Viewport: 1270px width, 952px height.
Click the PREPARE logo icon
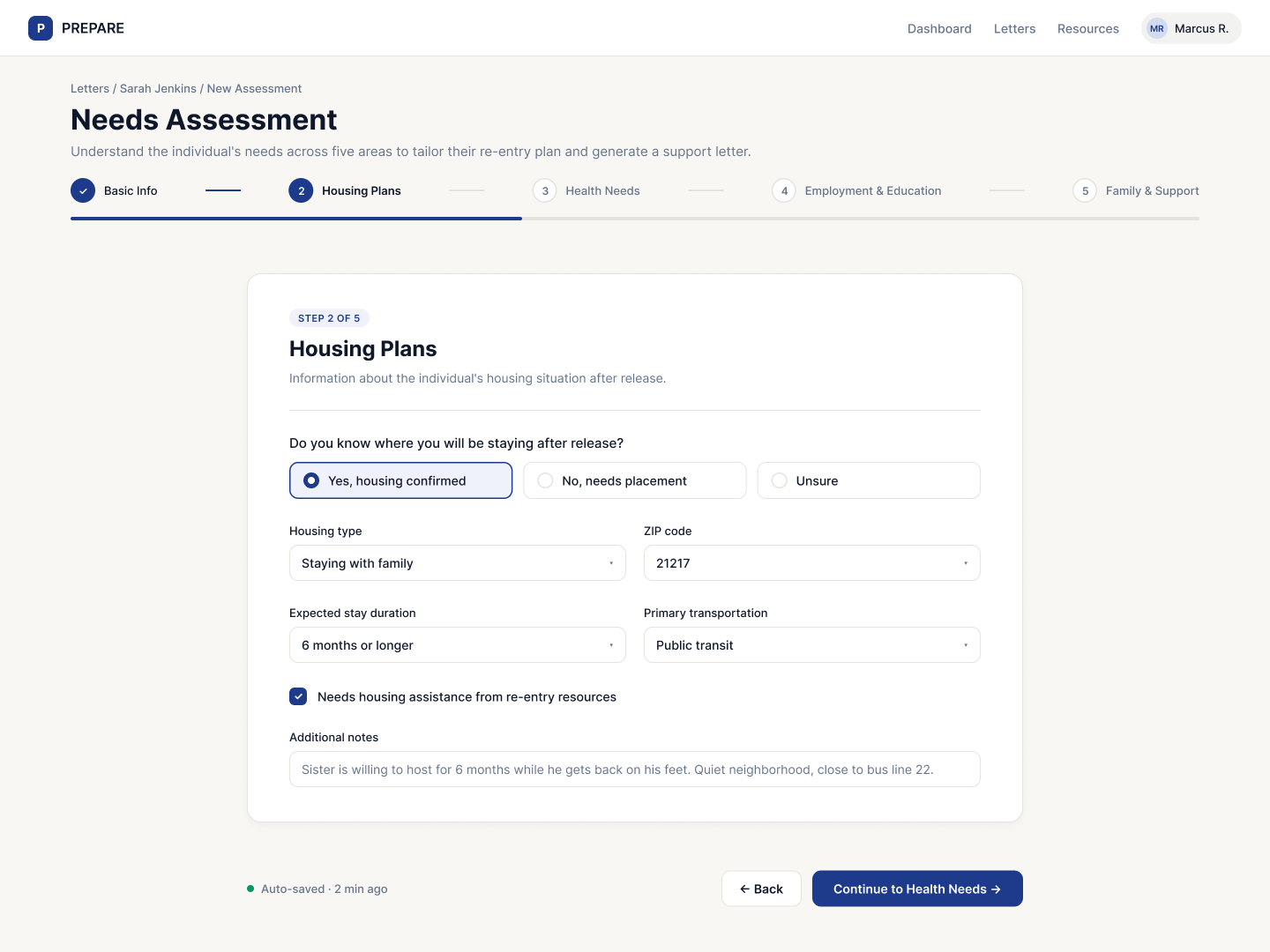point(41,28)
